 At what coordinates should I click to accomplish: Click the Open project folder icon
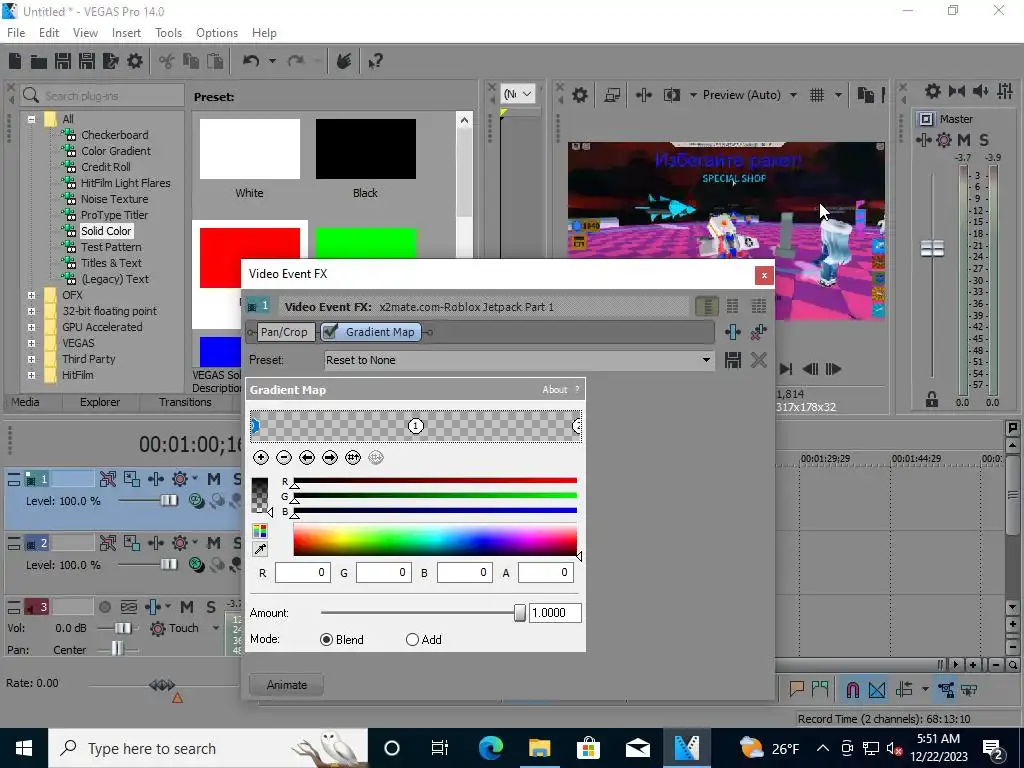pos(39,61)
